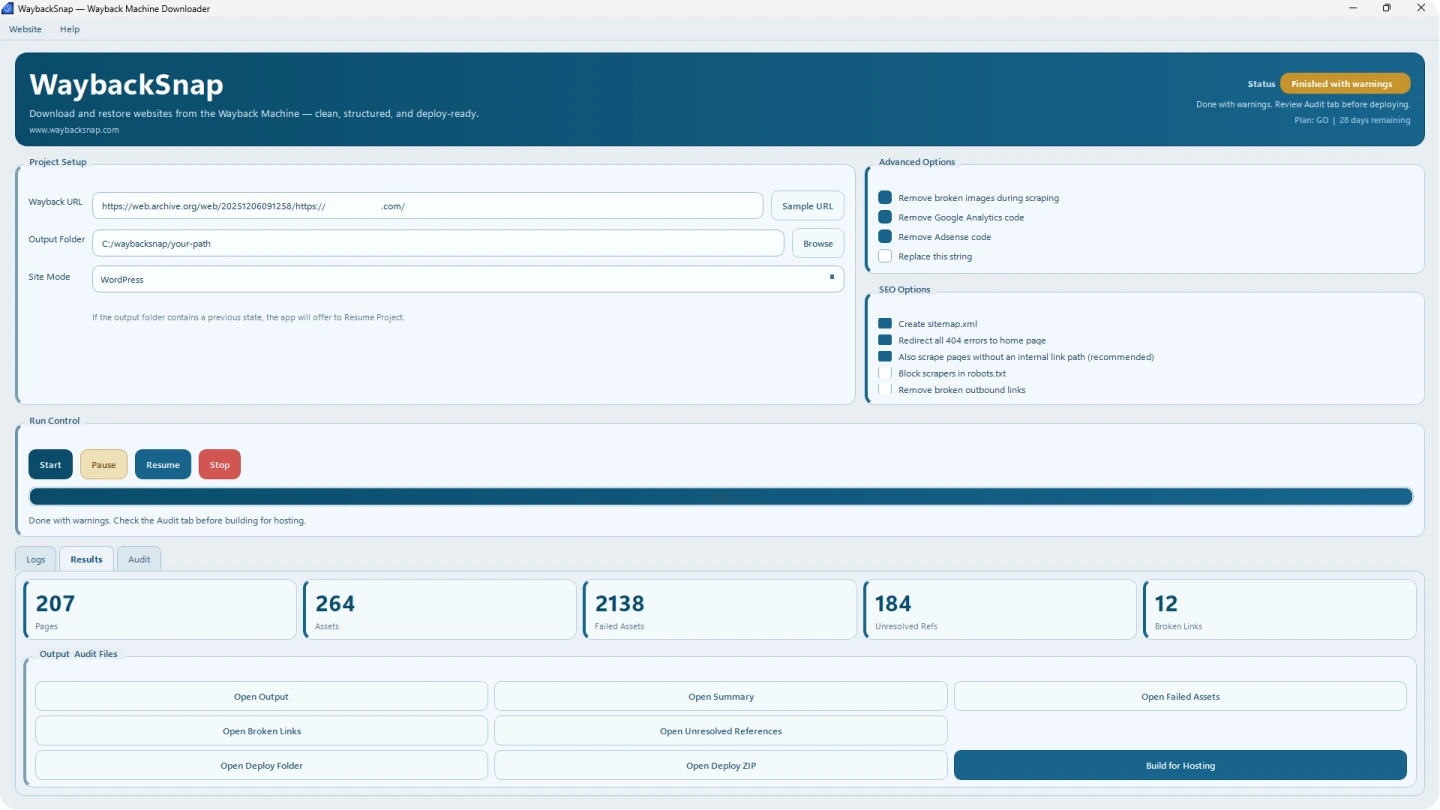Disable Remove Adsense code option
Viewport: 1440px width, 810px height.
(x=885, y=237)
